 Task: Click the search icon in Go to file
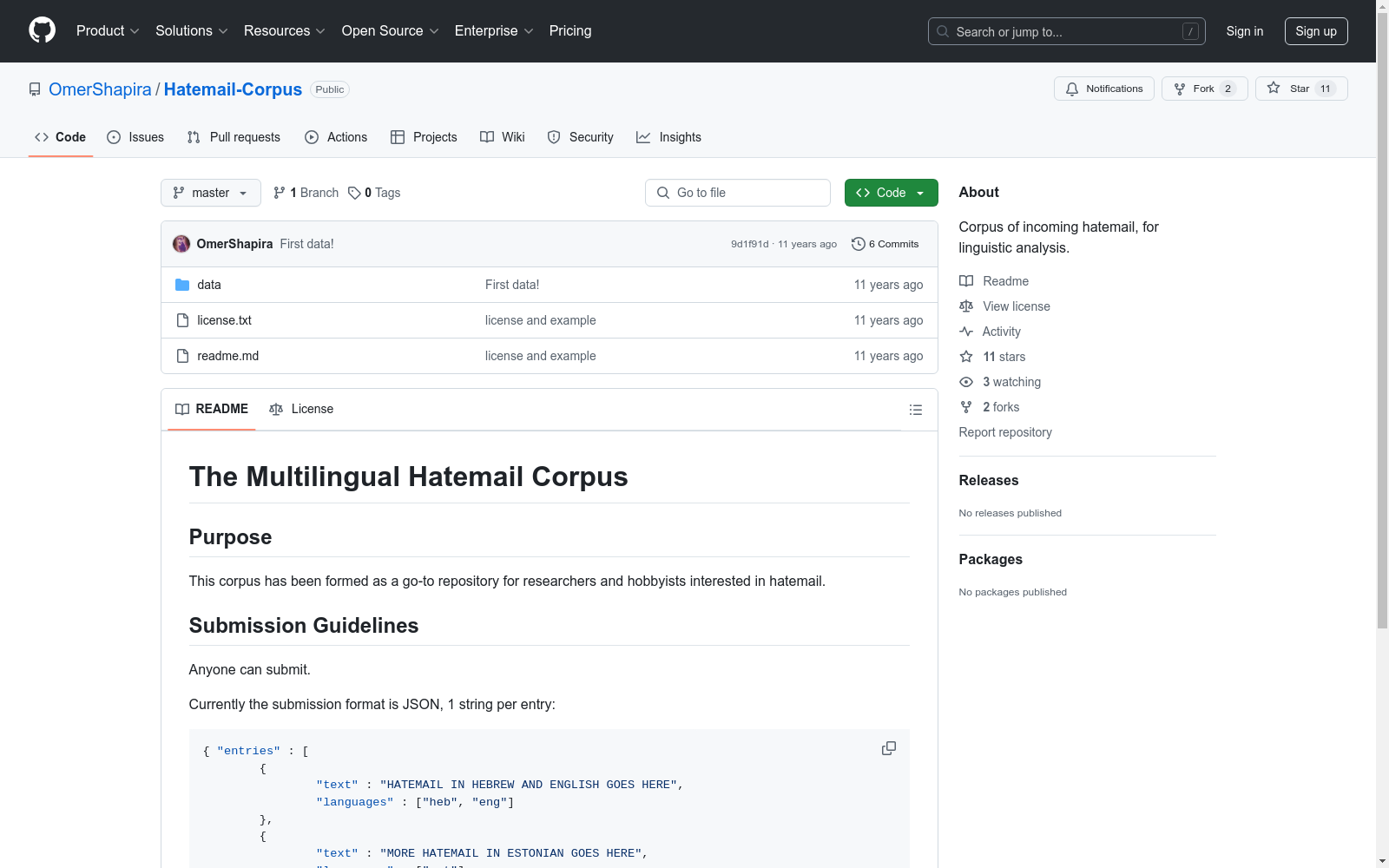(663, 193)
